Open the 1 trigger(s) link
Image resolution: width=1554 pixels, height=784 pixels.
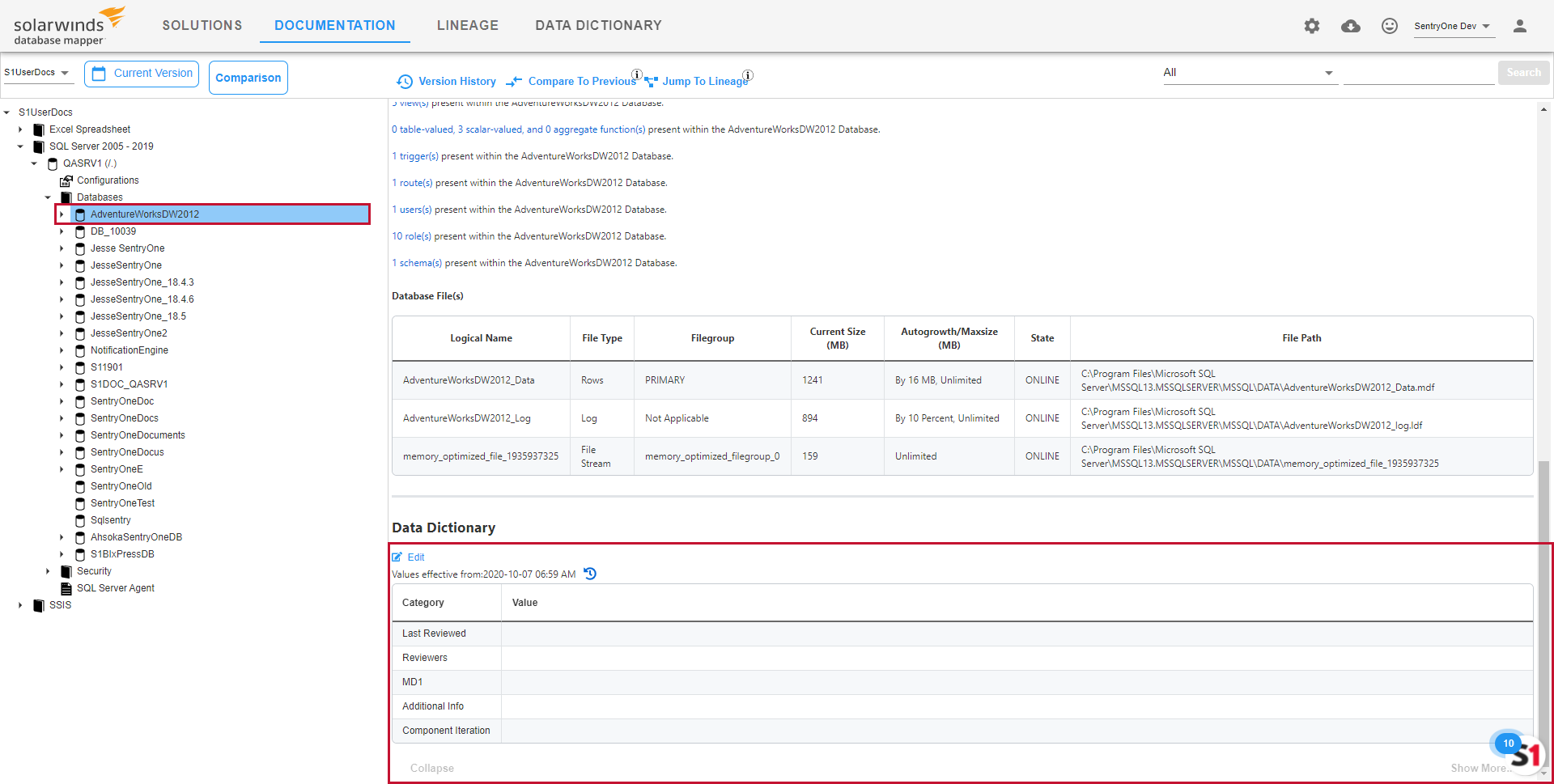(415, 156)
